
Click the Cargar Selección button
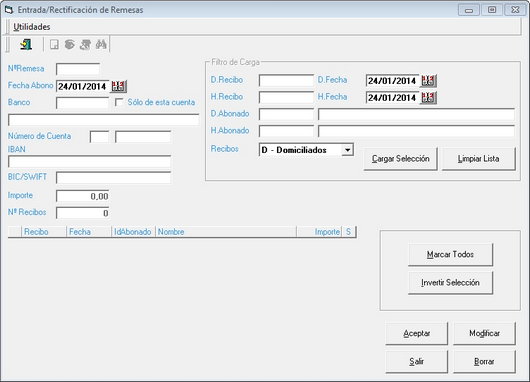click(x=401, y=159)
